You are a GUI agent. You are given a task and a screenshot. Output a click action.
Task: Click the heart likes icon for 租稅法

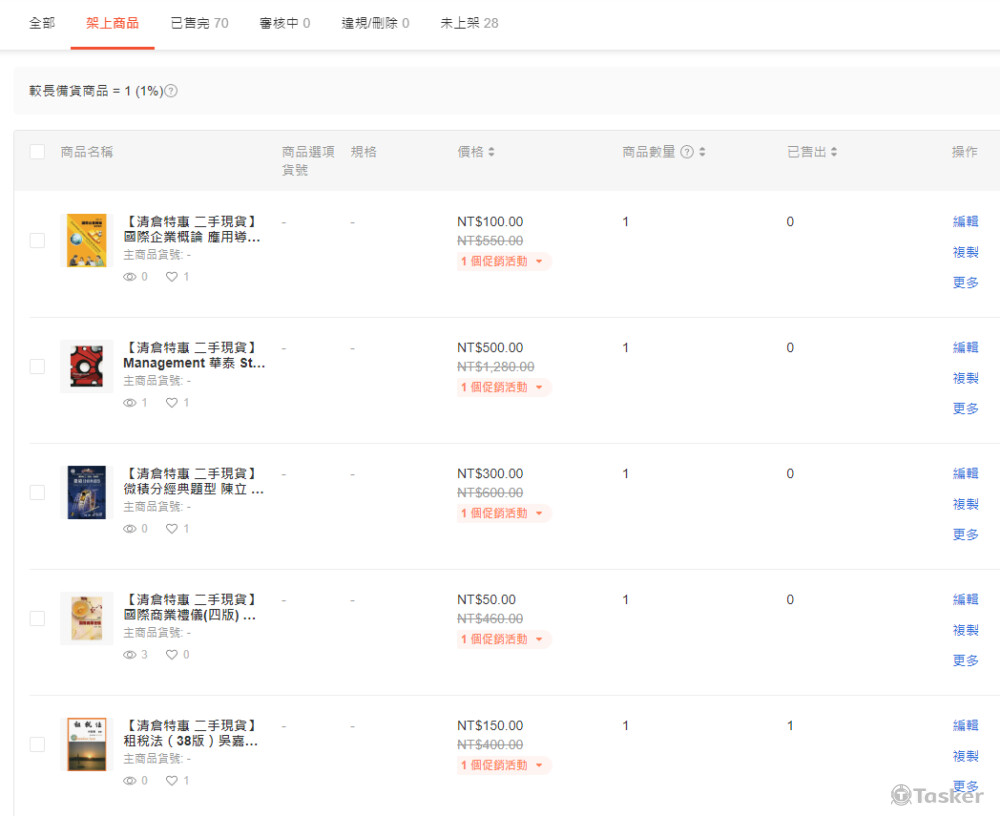point(172,781)
